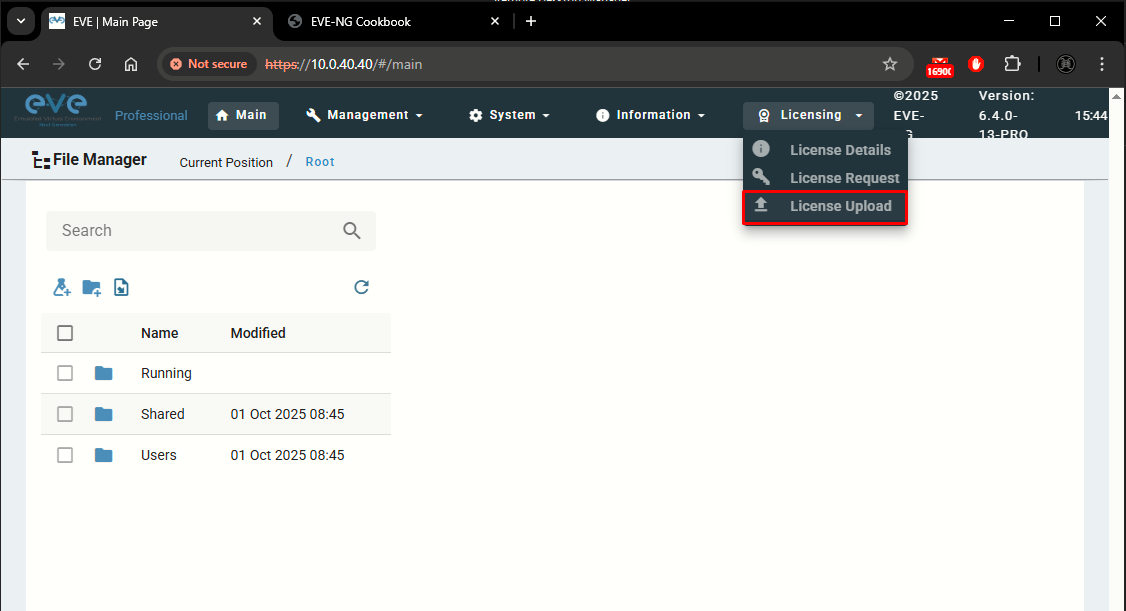This screenshot has height=611, width=1126.
Task: Click the add new lab icon
Action: (62, 287)
